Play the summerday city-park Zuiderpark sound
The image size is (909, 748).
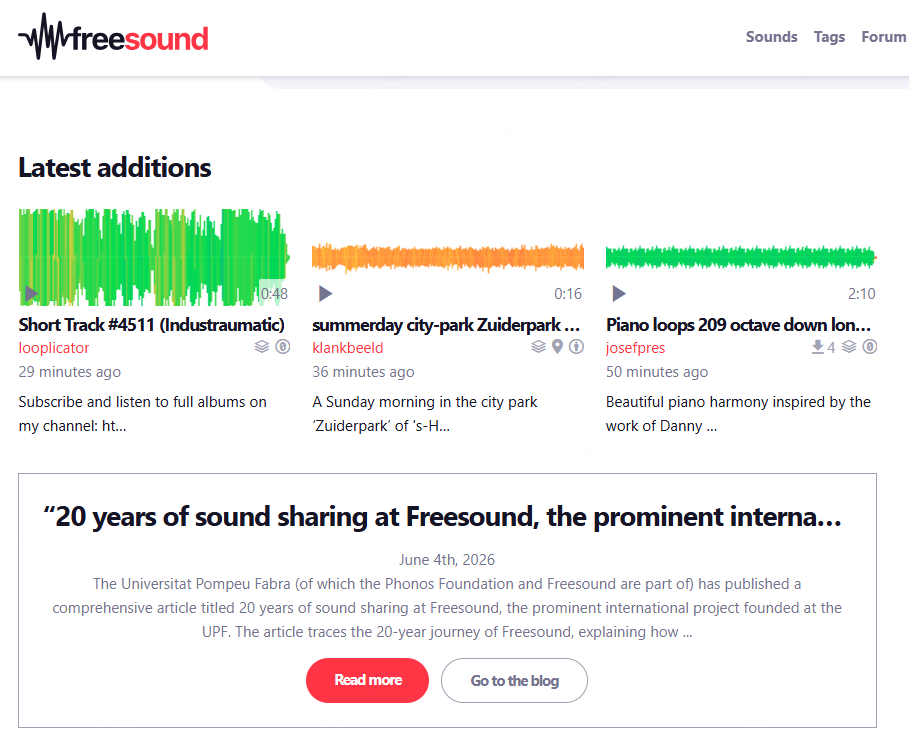coord(325,293)
